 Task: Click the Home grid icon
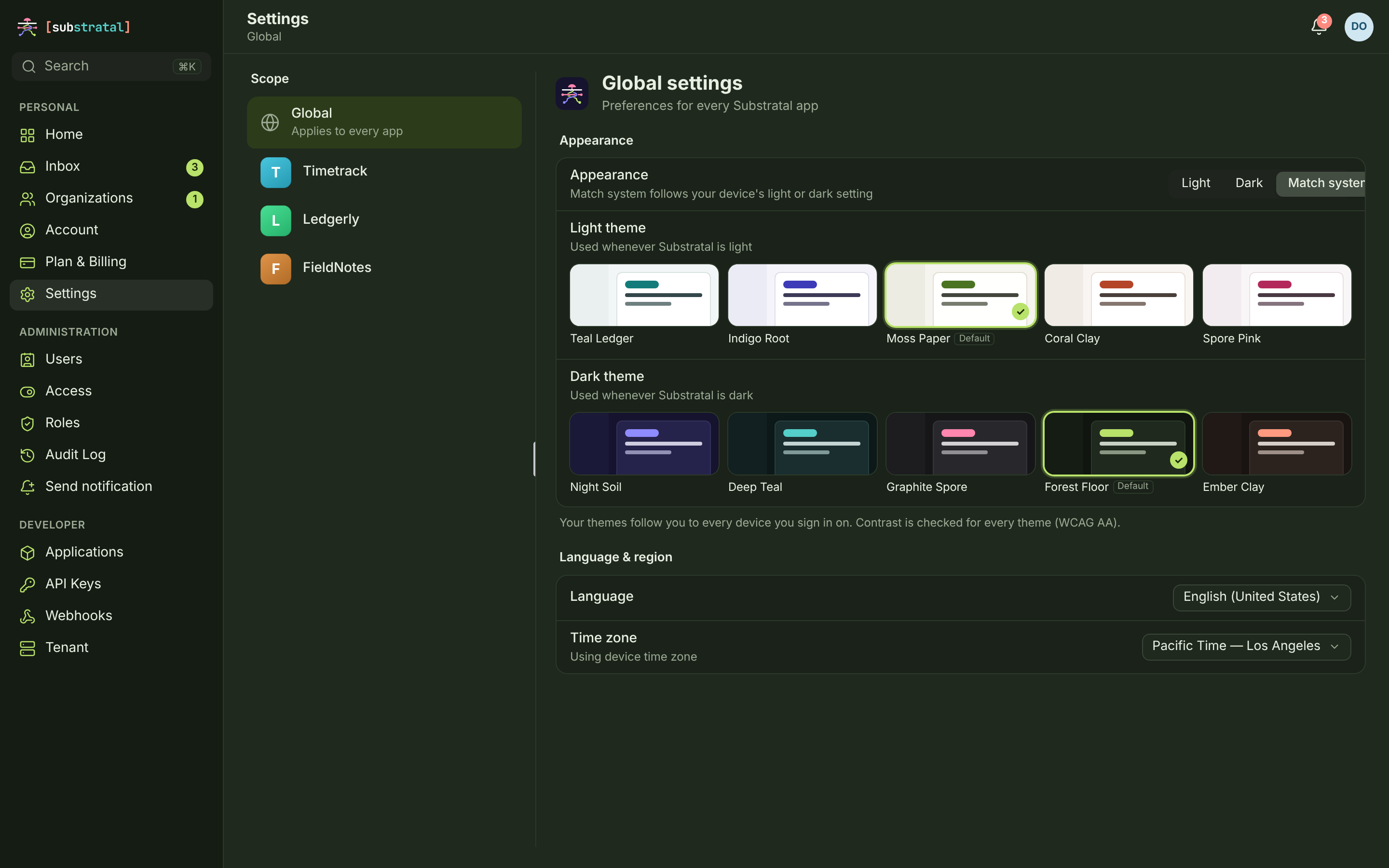27,135
